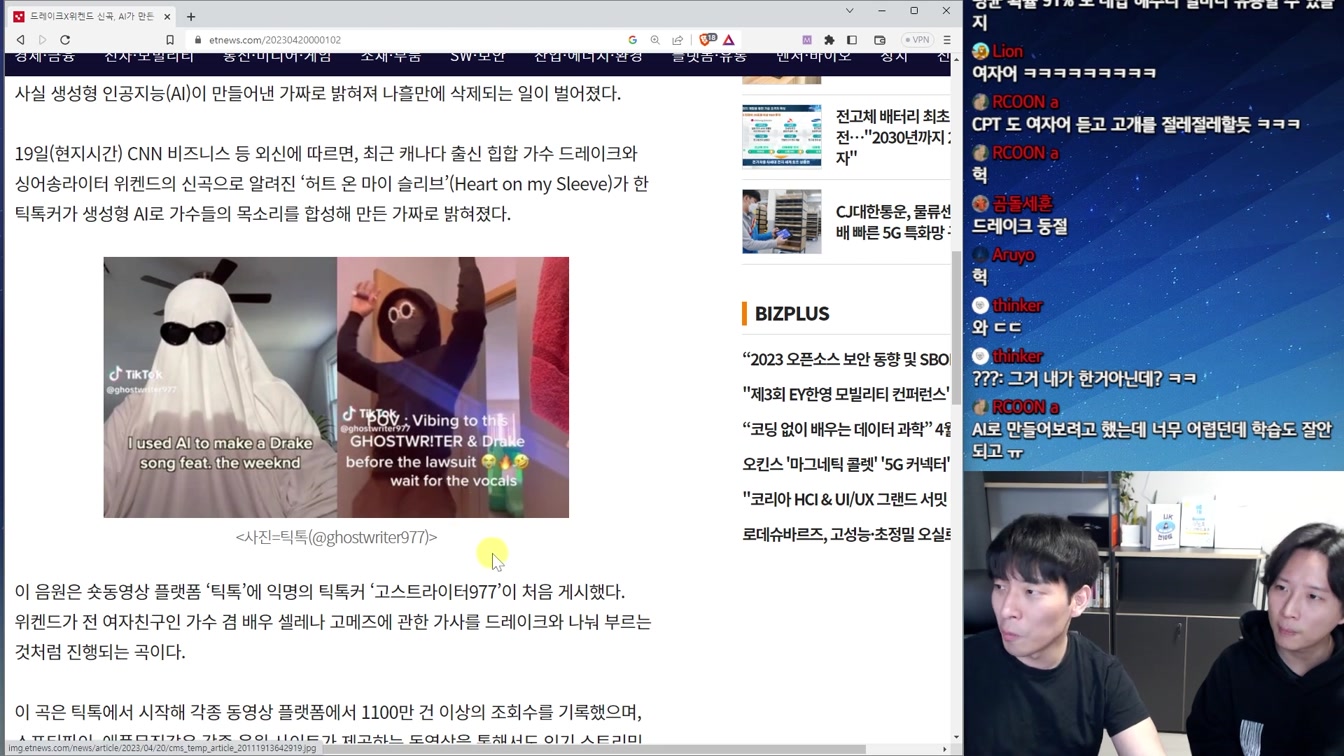The height and width of the screenshot is (756, 1344).
Task: Open the 경제·금융 nav menu
Action: (x=45, y=58)
